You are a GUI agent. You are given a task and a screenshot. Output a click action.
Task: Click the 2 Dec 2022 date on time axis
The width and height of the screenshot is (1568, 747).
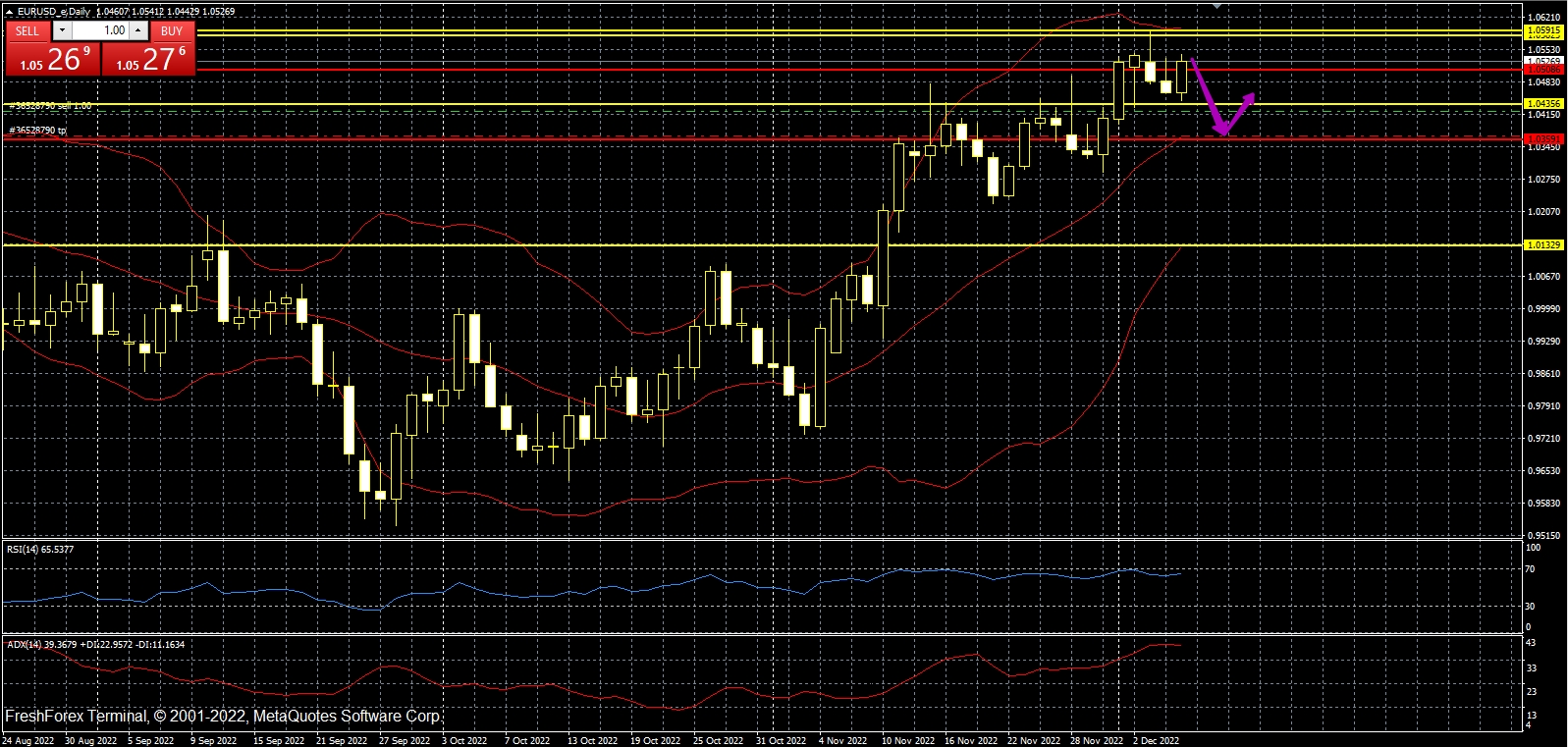[1157, 741]
